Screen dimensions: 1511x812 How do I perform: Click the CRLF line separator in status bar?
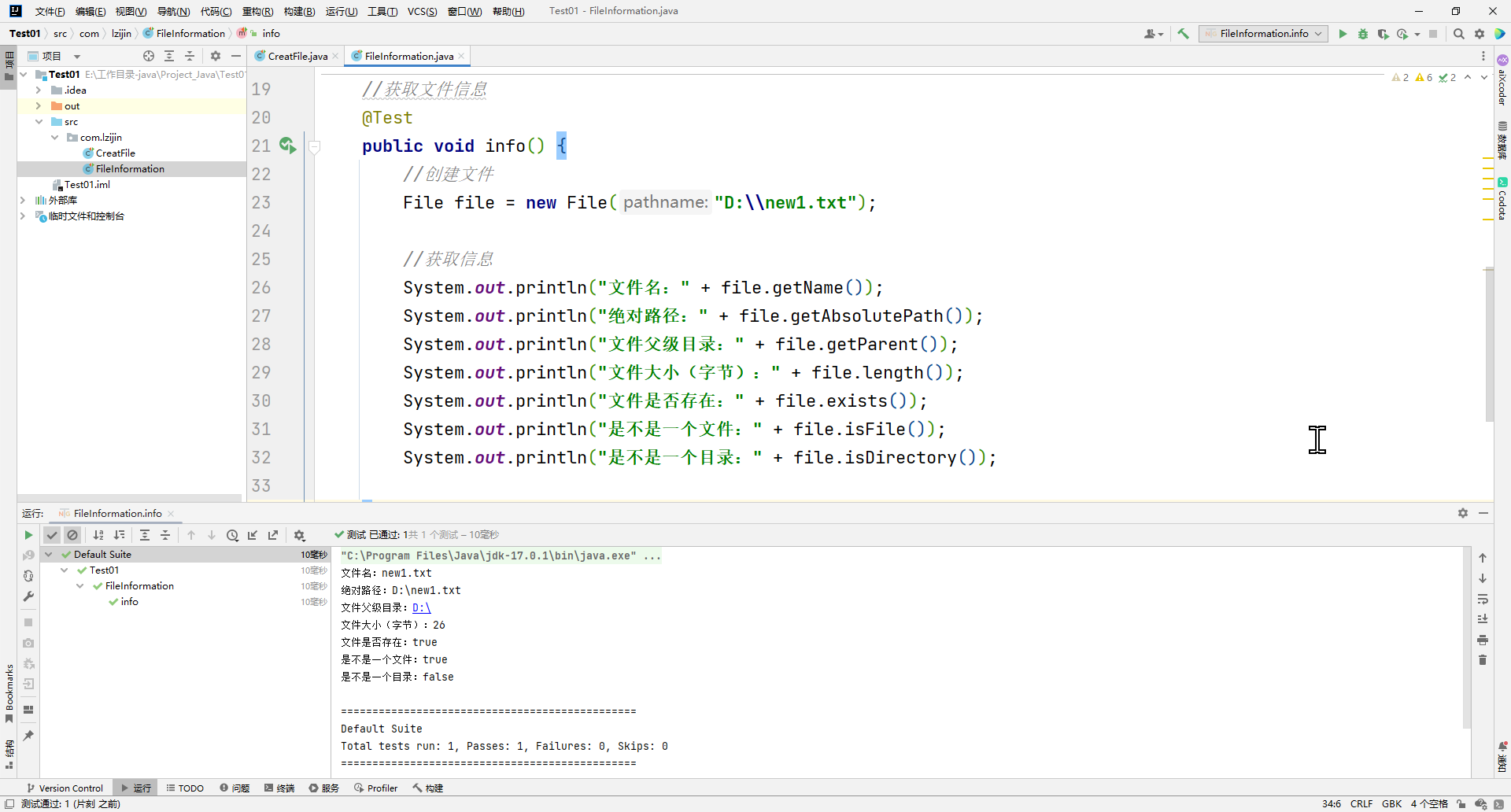pyautogui.click(x=1361, y=803)
